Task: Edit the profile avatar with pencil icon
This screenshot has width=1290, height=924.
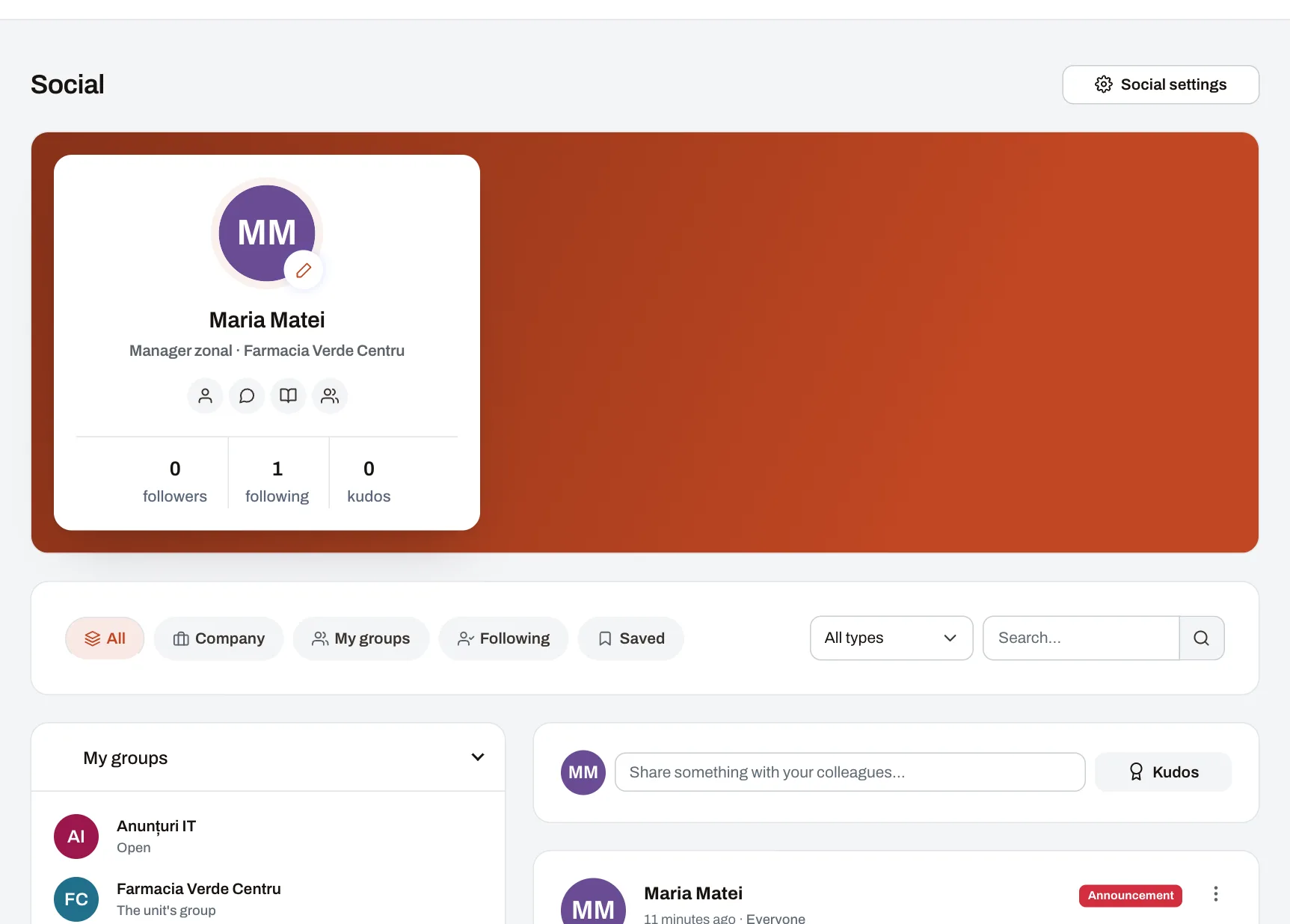Action: point(304,271)
